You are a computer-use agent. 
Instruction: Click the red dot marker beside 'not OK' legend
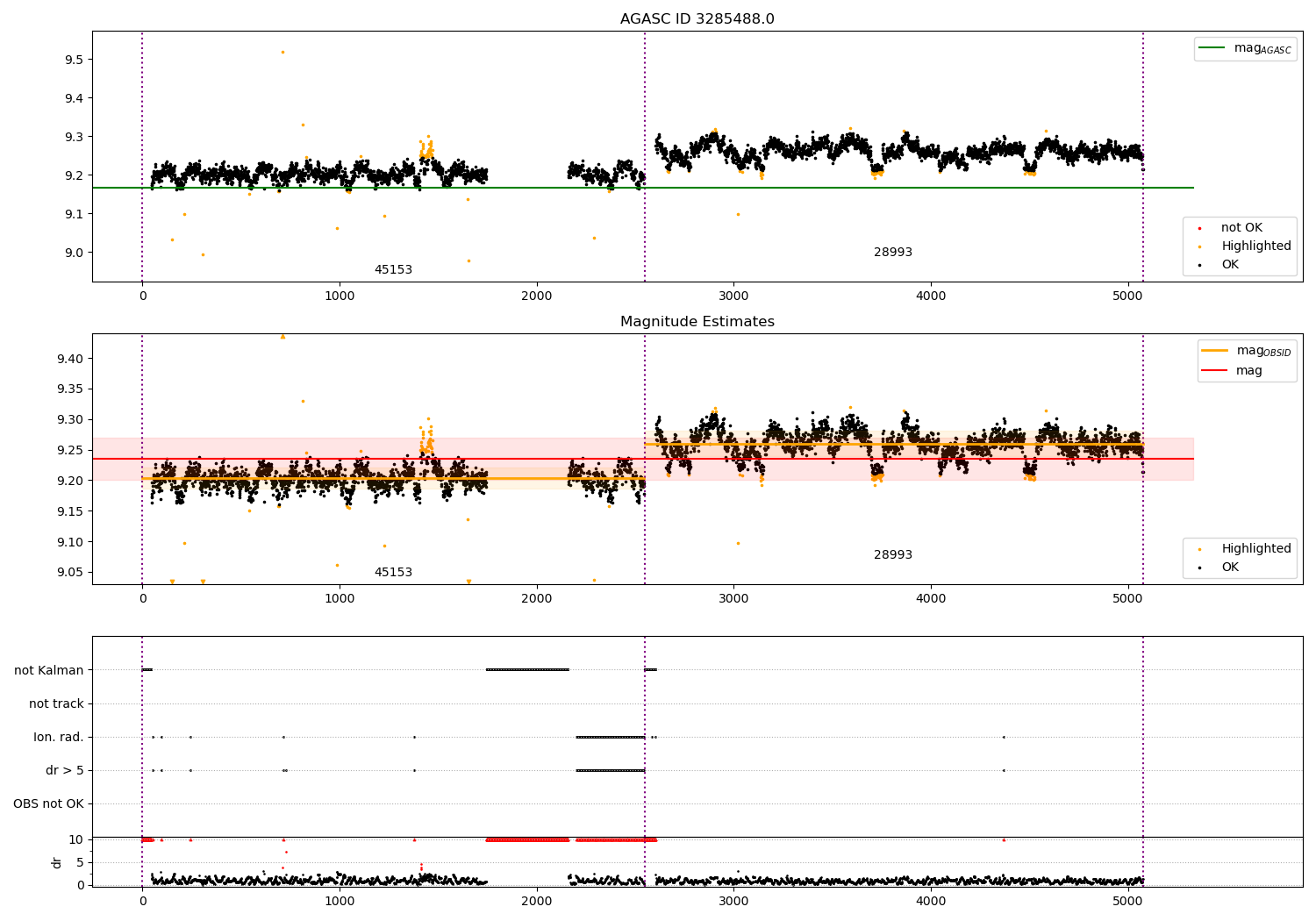pos(1199,228)
